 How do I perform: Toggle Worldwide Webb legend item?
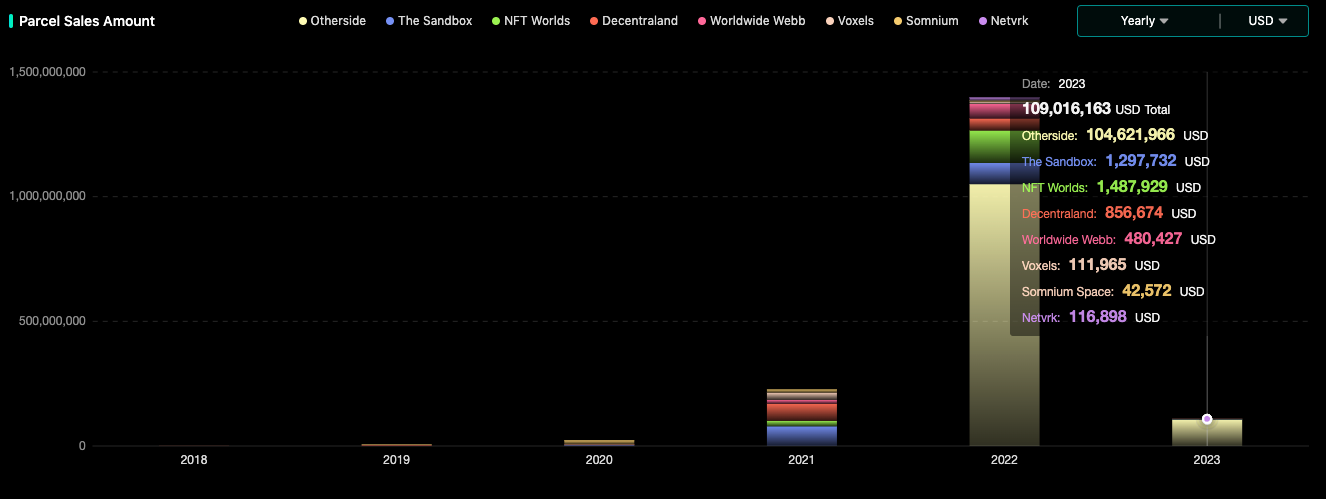coord(750,21)
